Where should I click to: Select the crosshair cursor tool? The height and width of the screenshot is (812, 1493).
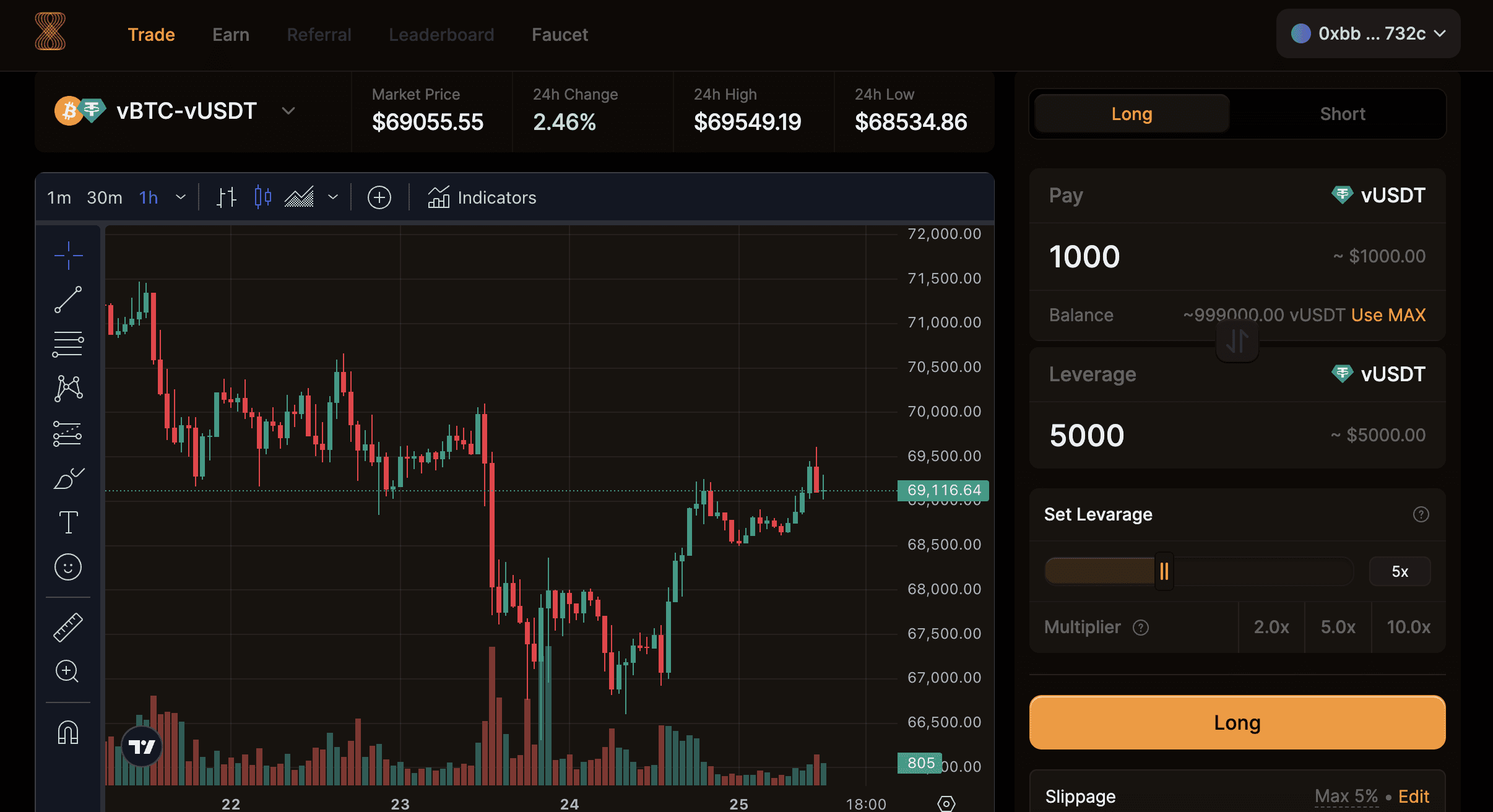click(x=68, y=255)
